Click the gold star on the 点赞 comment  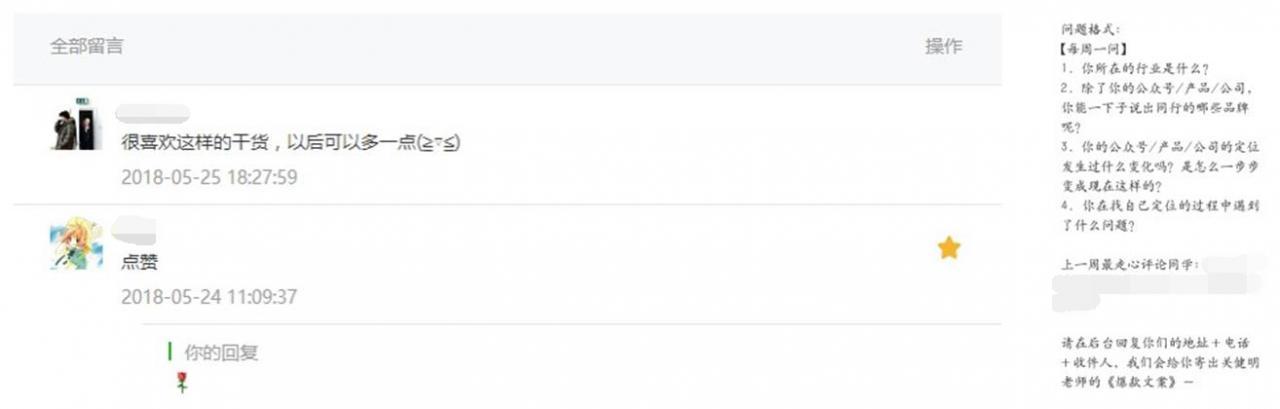coord(948,248)
